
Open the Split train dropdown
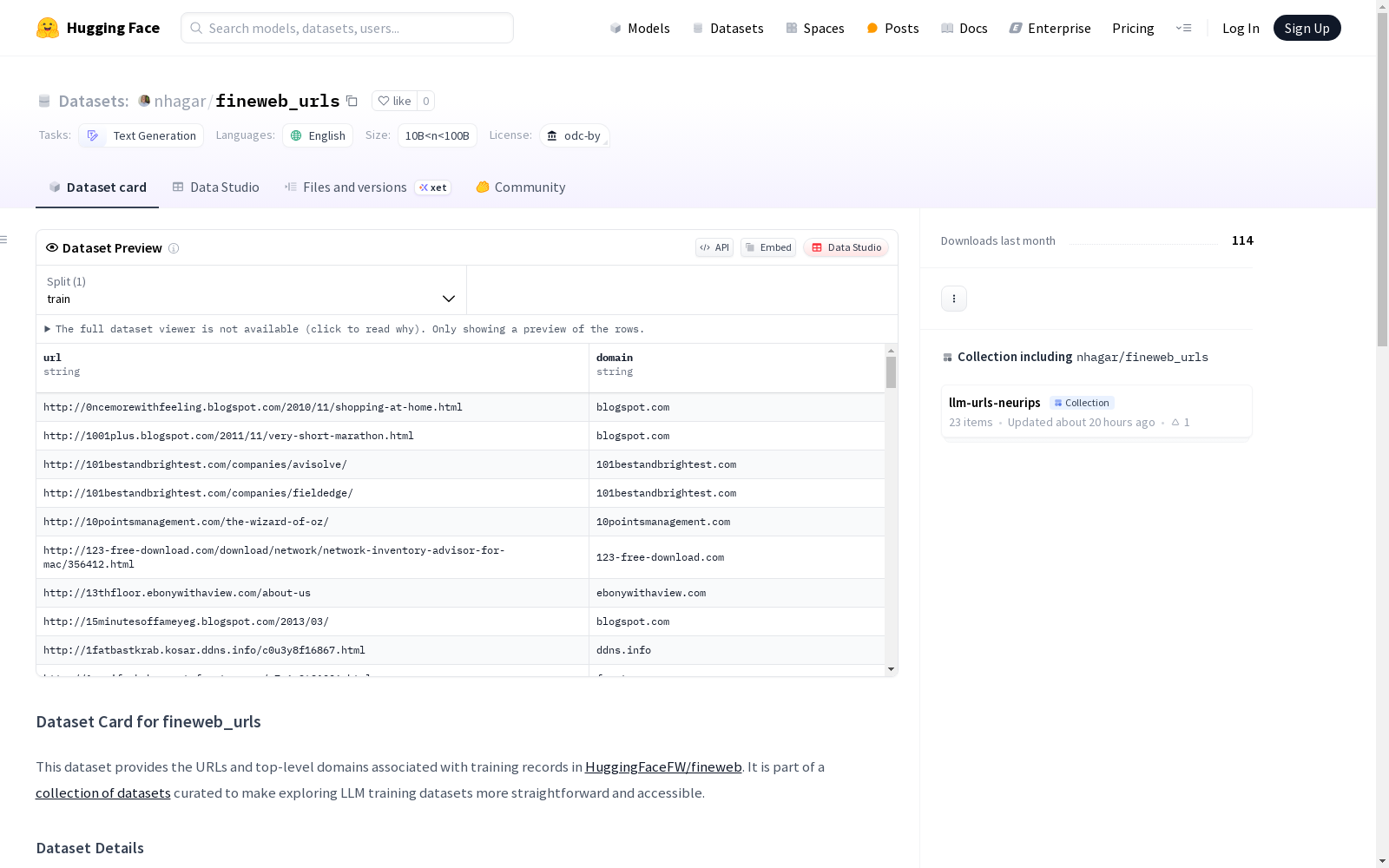click(252, 290)
